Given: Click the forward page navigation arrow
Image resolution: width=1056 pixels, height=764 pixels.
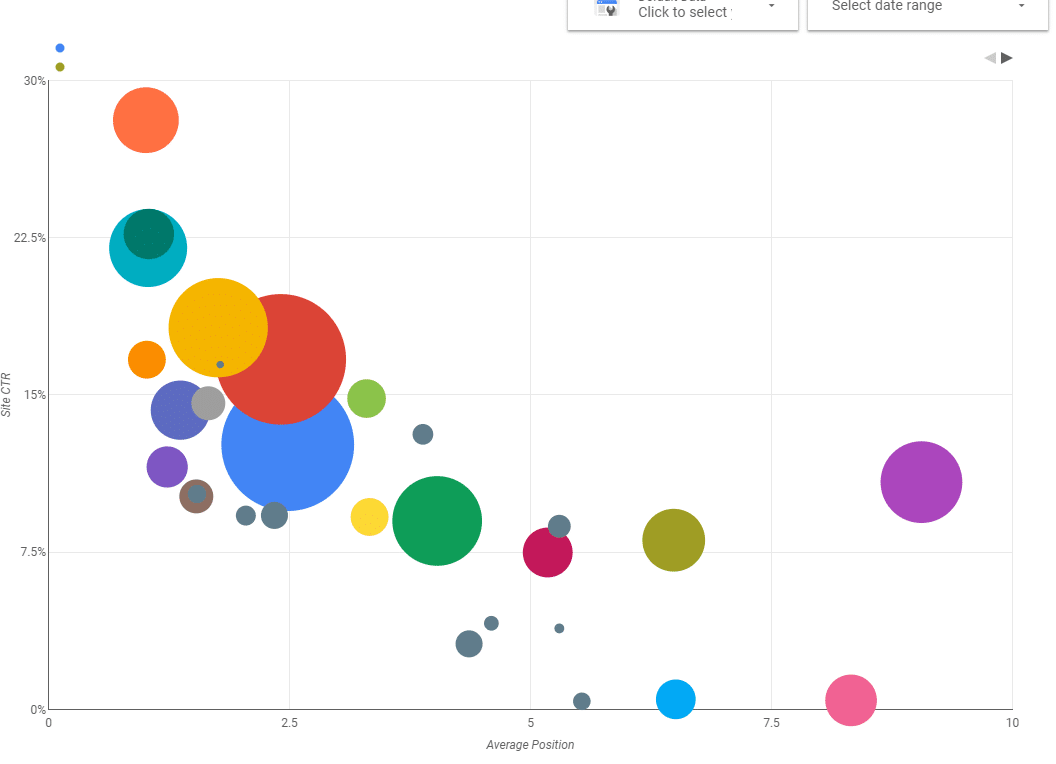Looking at the screenshot, I should click(1008, 57).
